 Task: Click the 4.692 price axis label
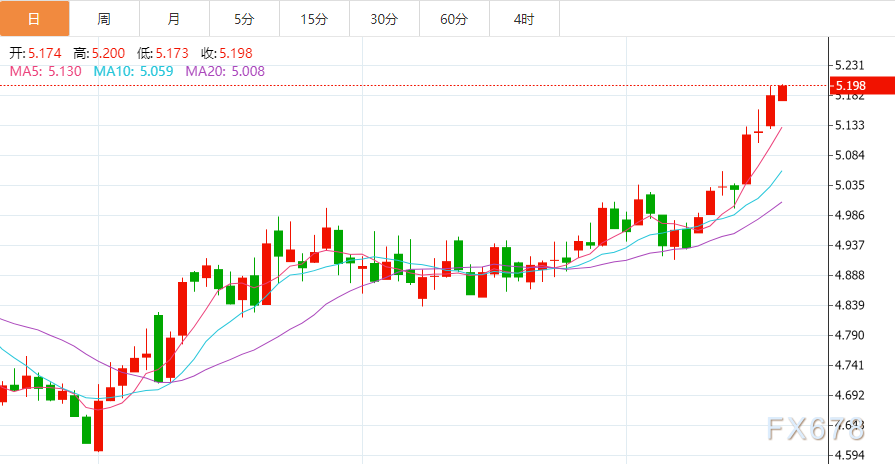coord(850,395)
